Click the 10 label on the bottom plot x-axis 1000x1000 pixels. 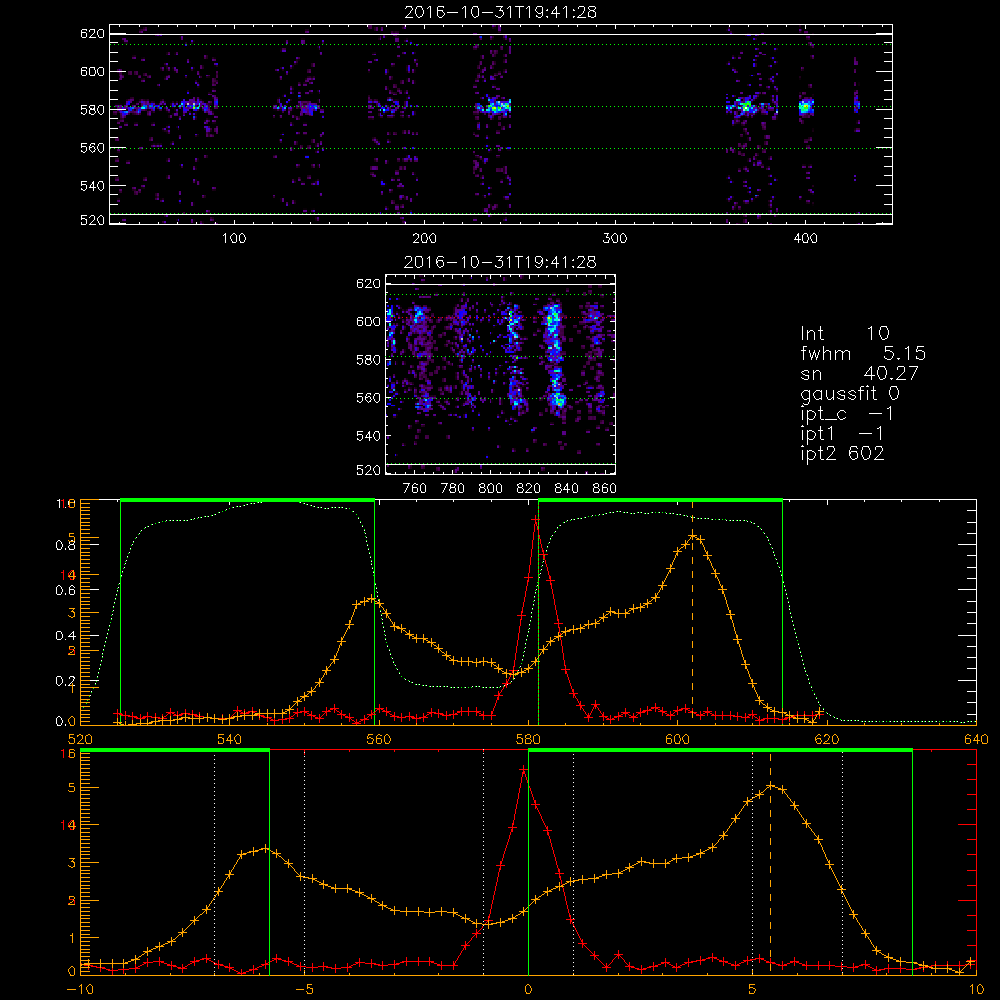(x=976, y=990)
